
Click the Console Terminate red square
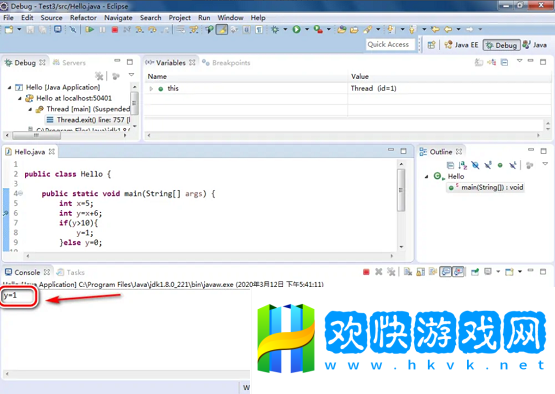pyautogui.click(x=366, y=272)
